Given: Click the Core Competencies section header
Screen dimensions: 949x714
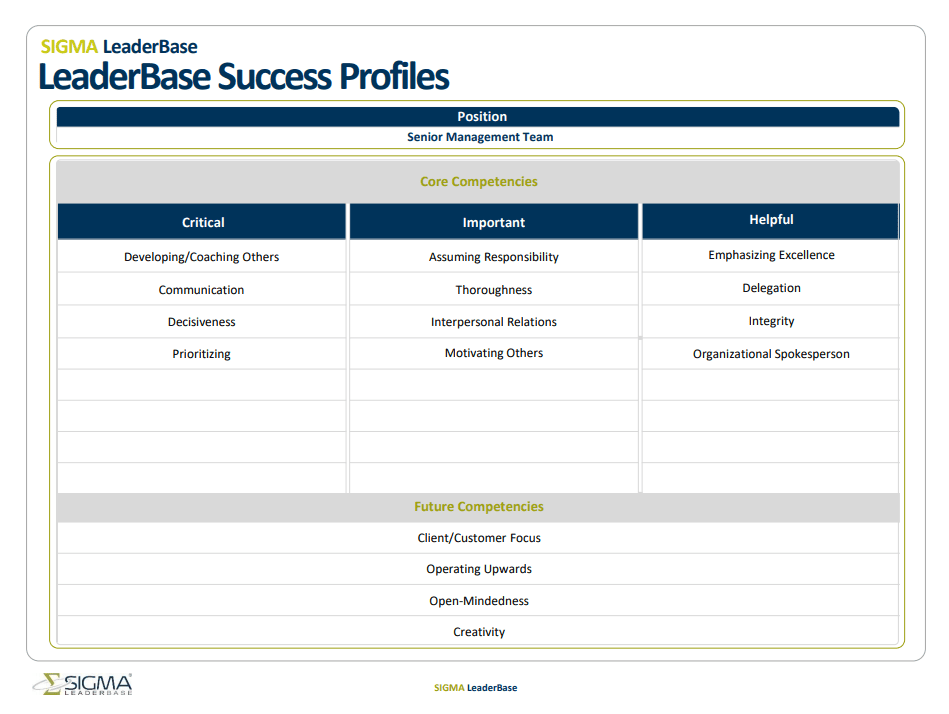Looking at the screenshot, I should pyautogui.click(x=478, y=182).
